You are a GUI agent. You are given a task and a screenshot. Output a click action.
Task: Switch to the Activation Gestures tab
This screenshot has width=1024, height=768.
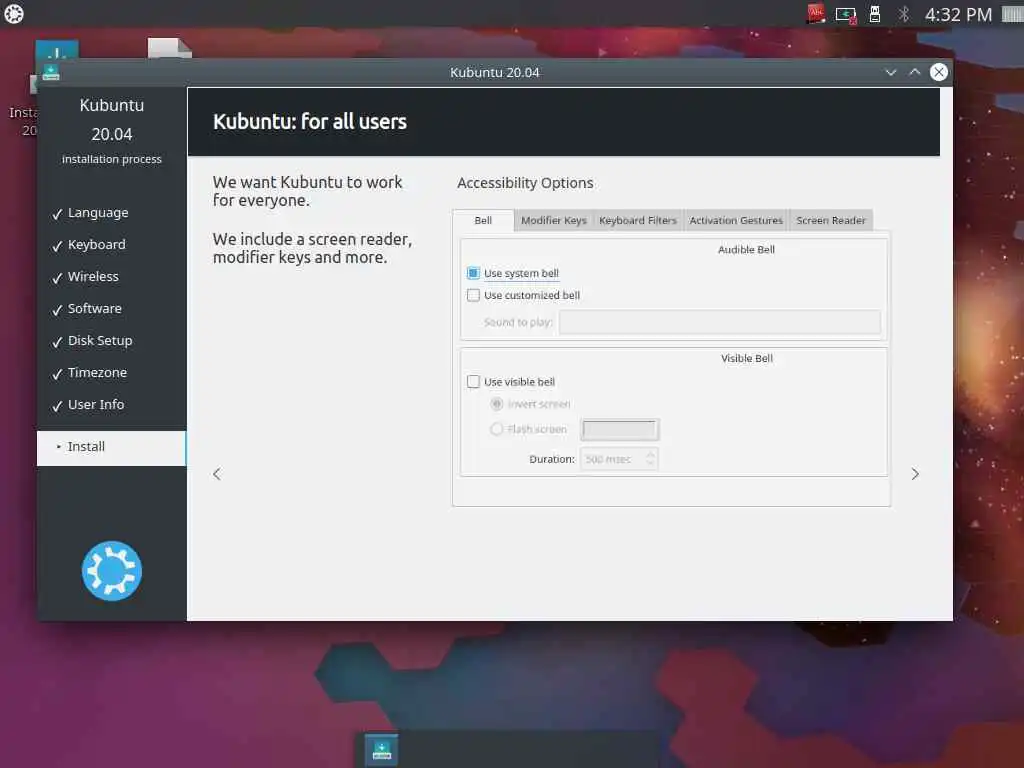[x=736, y=221]
